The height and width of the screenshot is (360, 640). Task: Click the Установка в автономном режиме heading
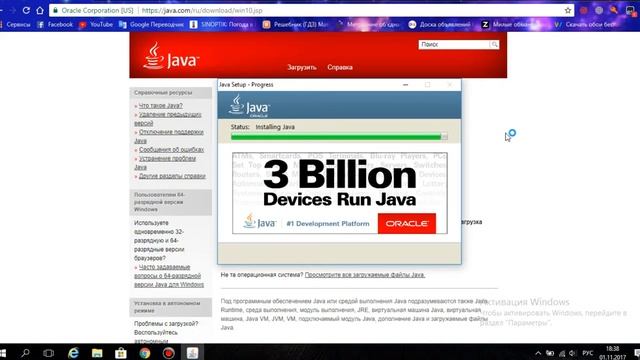pyautogui.click(x=171, y=307)
